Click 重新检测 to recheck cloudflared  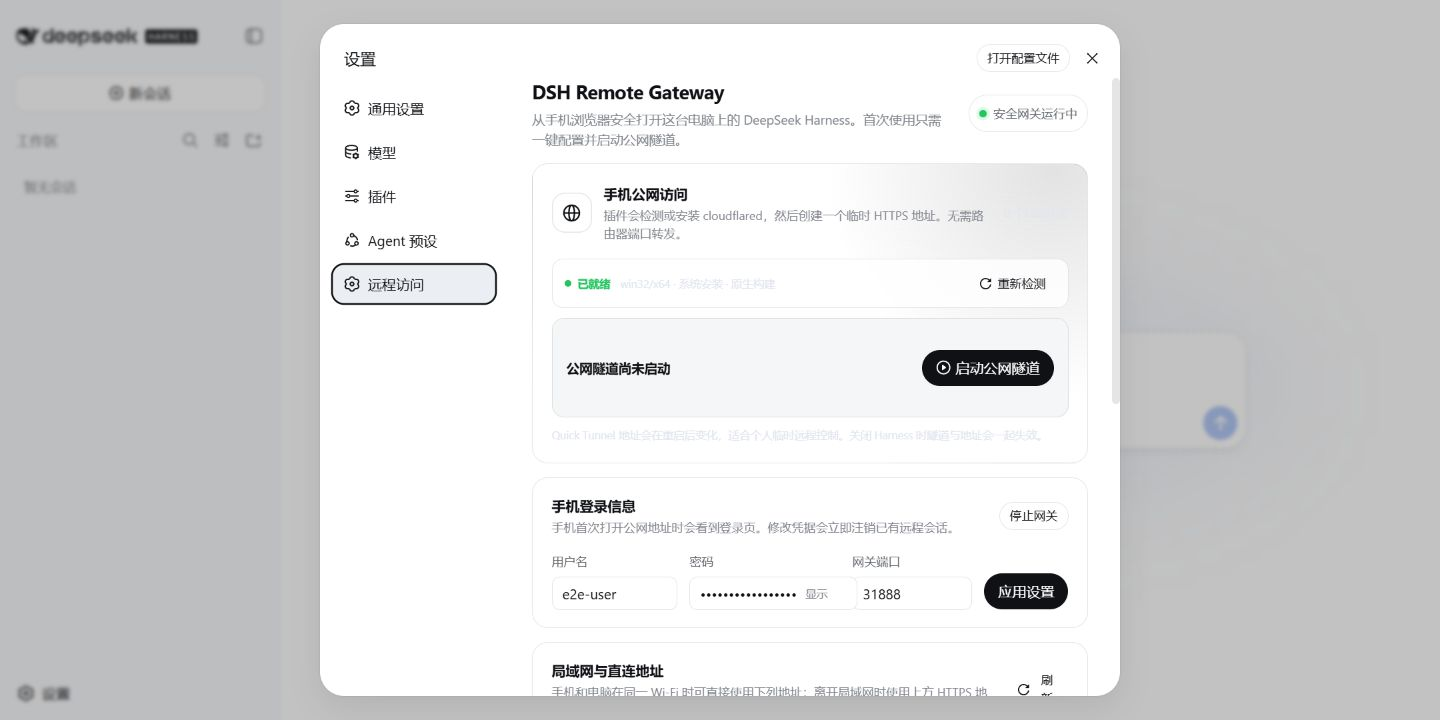pos(1012,284)
